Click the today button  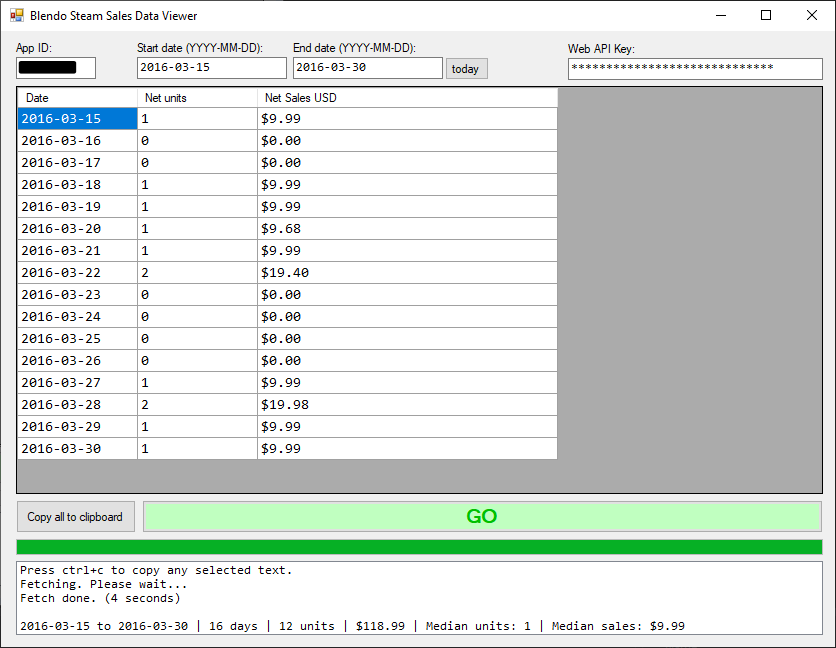point(467,69)
